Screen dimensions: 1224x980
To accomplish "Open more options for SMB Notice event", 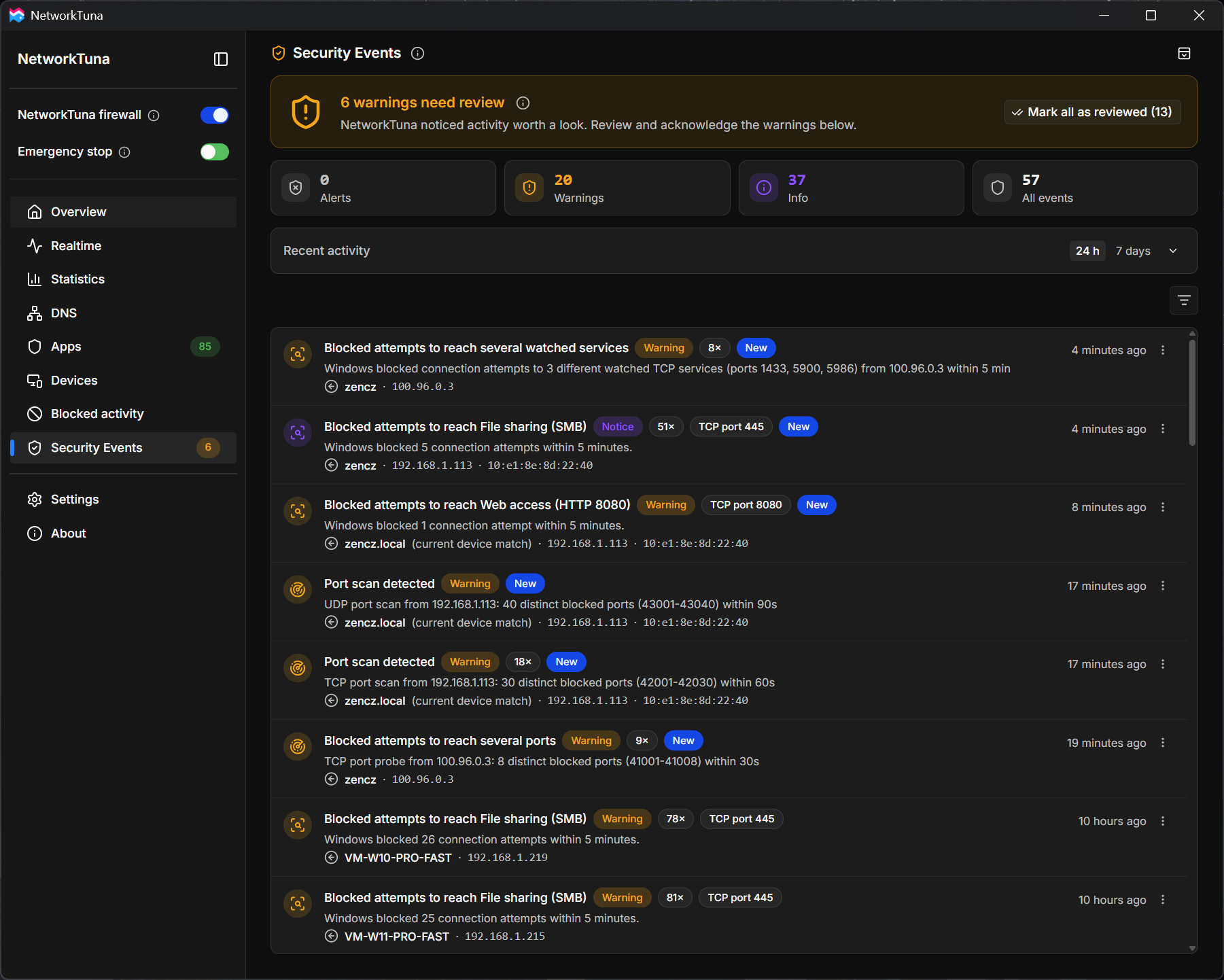I will tap(1163, 429).
